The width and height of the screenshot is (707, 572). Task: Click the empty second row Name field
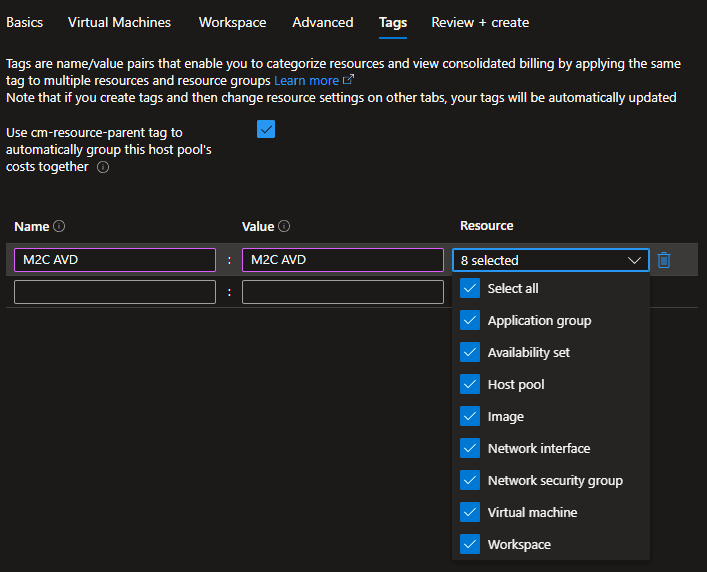click(x=115, y=292)
